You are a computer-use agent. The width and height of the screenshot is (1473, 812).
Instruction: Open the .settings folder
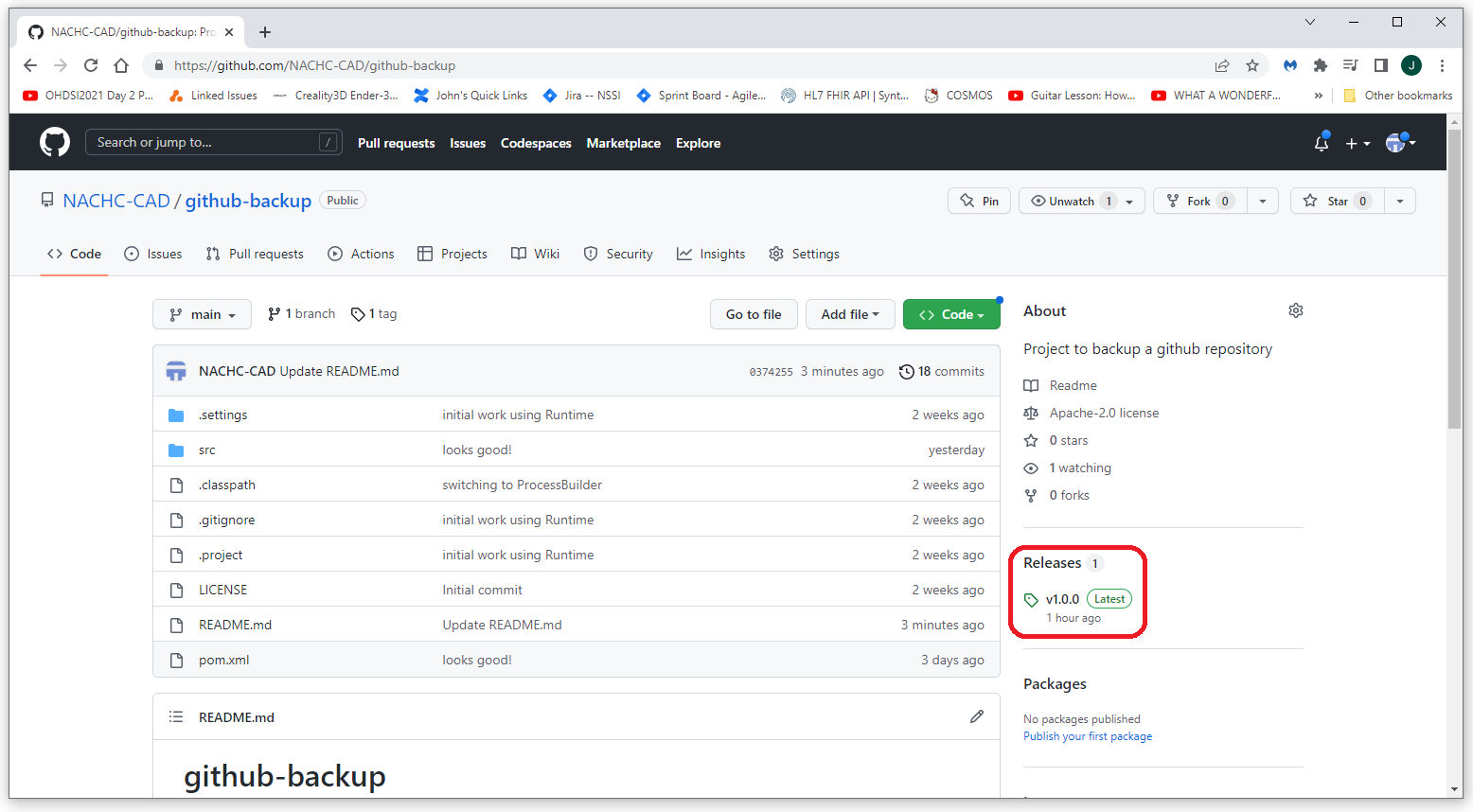tap(222, 415)
